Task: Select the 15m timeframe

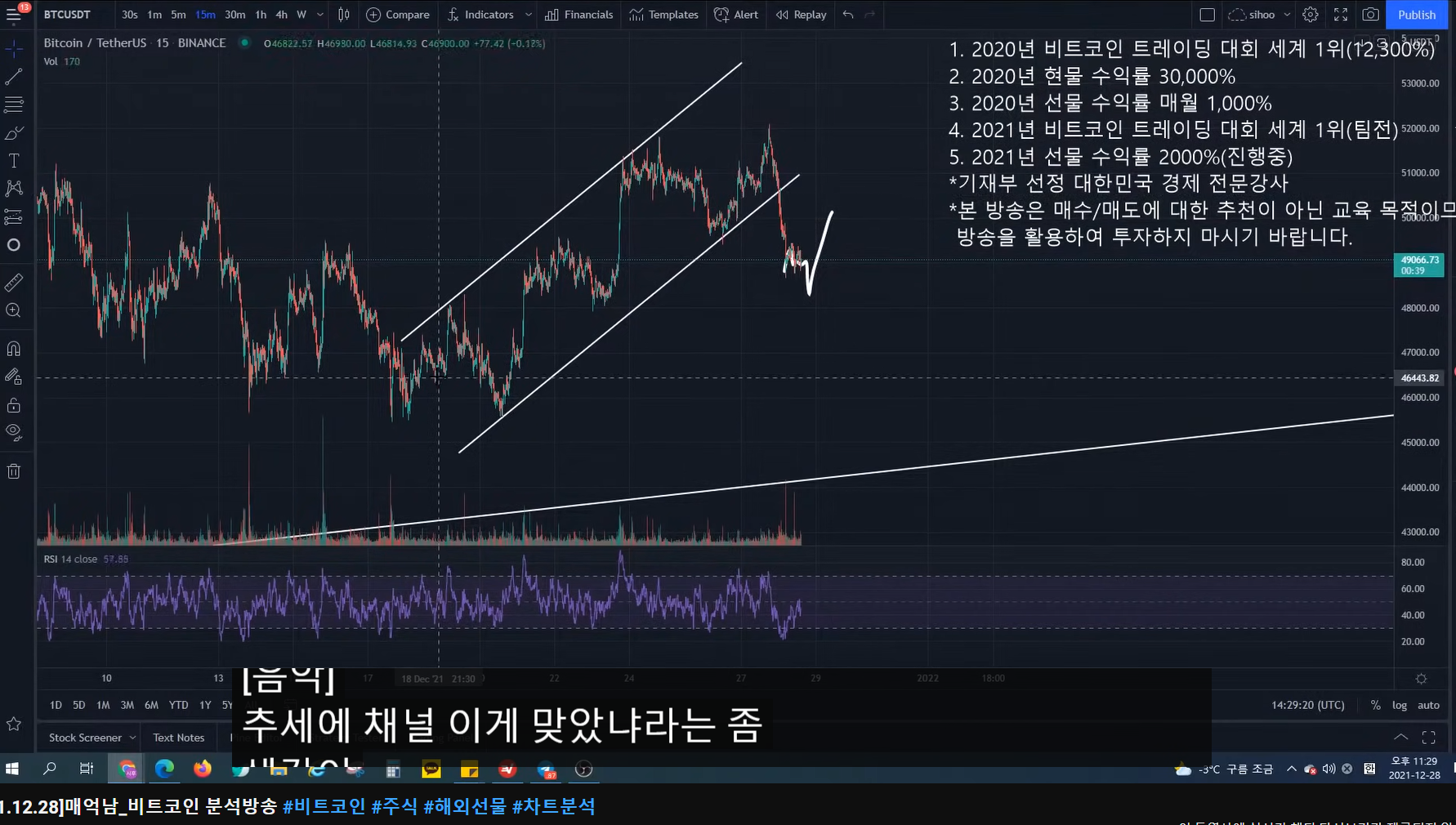Action: click(205, 15)
